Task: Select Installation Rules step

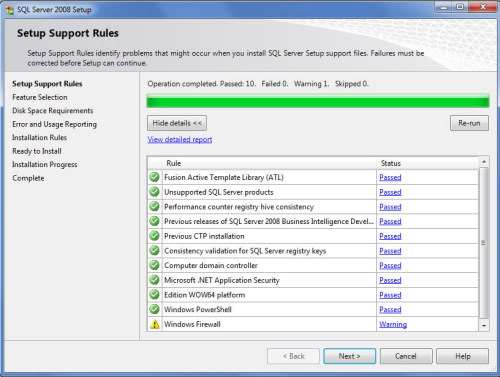Action: [x=39, y=137]
